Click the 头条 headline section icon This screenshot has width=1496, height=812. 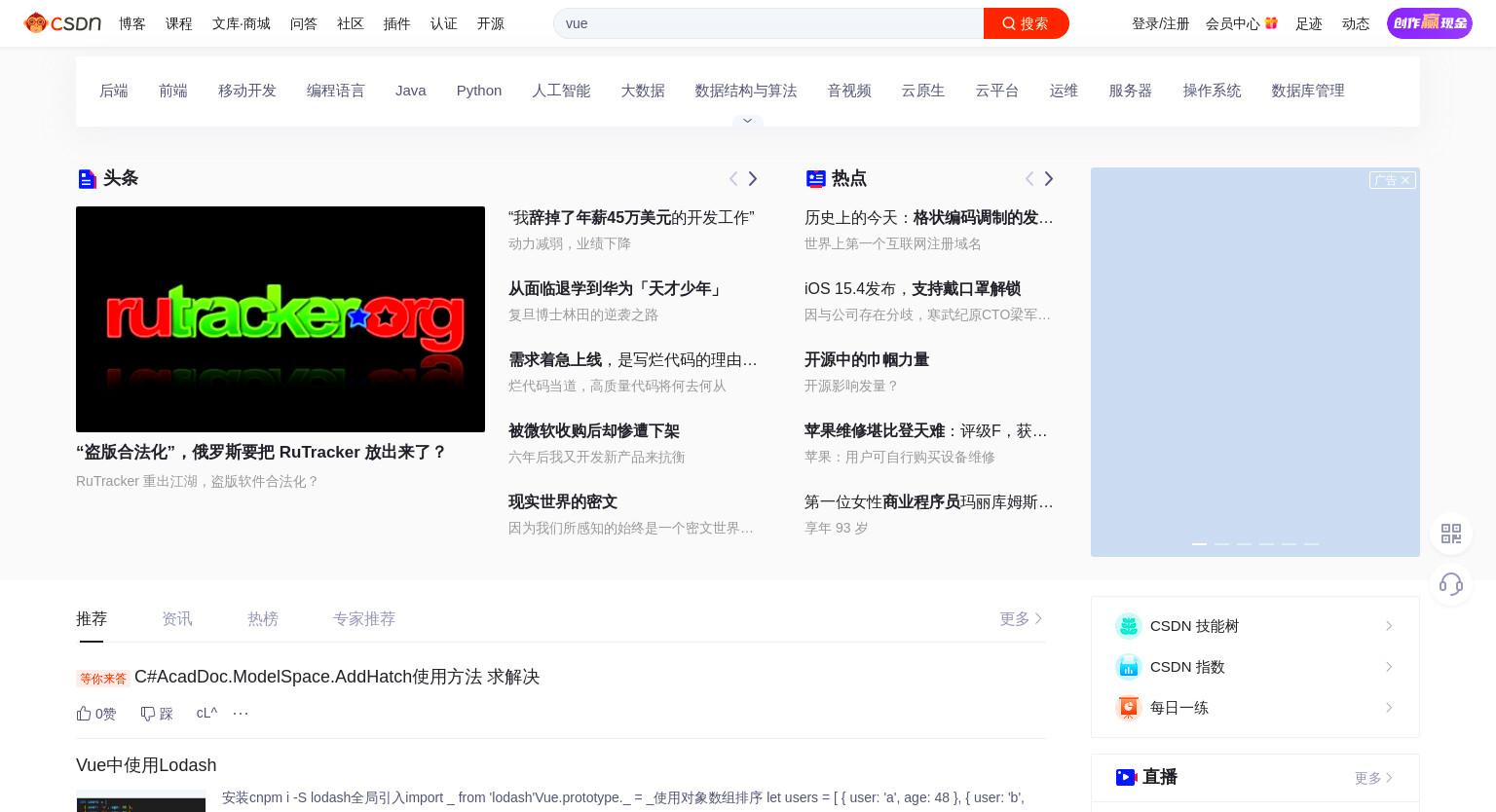point(87,178)
